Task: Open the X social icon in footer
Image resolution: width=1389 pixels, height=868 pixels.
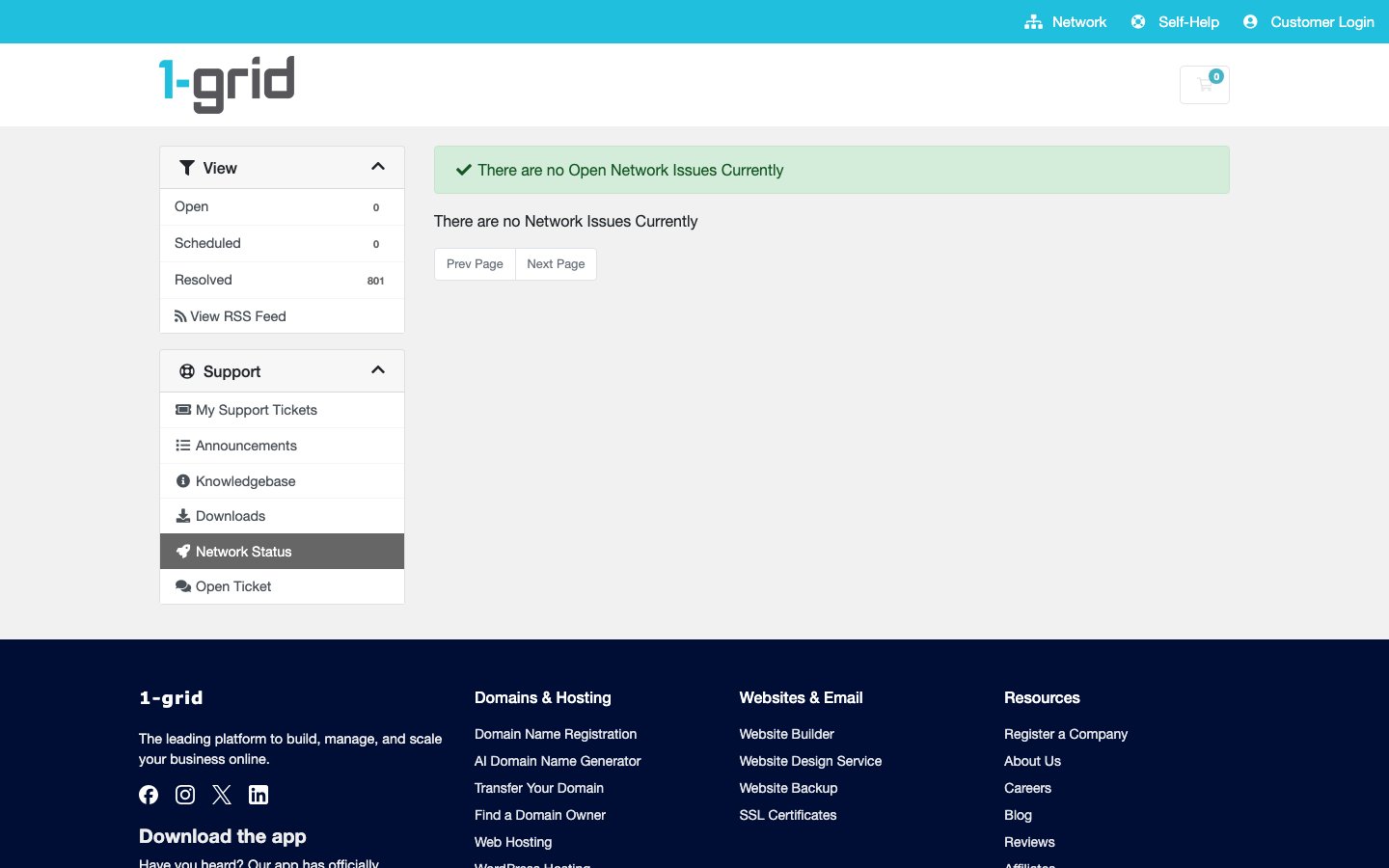Action: coord(222,795)
